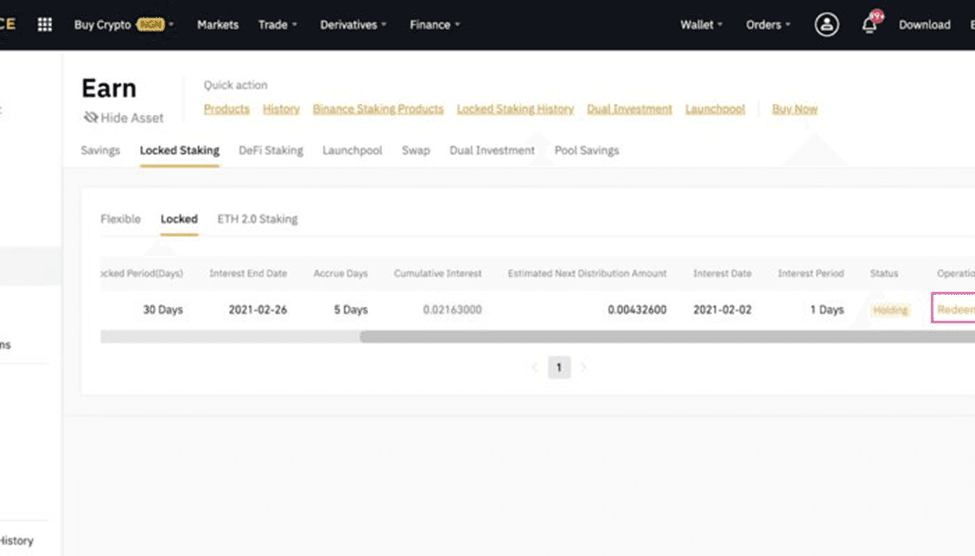Click the Cumulative Interest column header
Viewport: 975px width, 556px height.
point(438,273)
